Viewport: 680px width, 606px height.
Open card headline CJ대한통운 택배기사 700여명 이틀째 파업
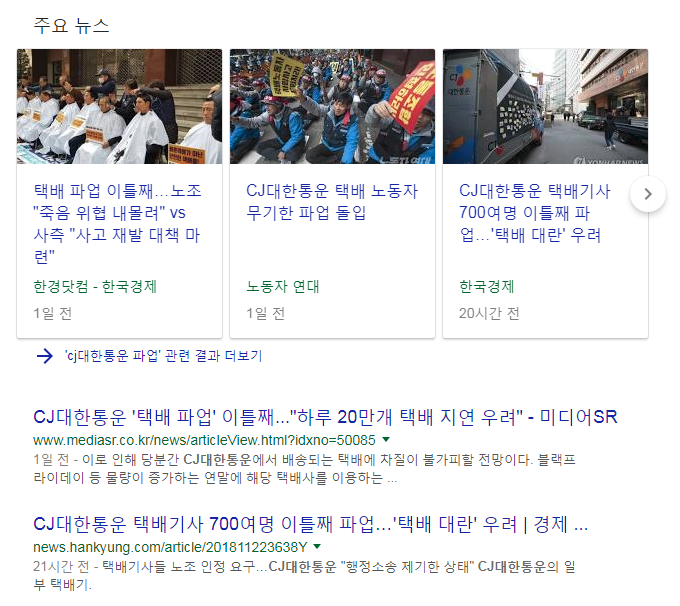click(535, 213)
